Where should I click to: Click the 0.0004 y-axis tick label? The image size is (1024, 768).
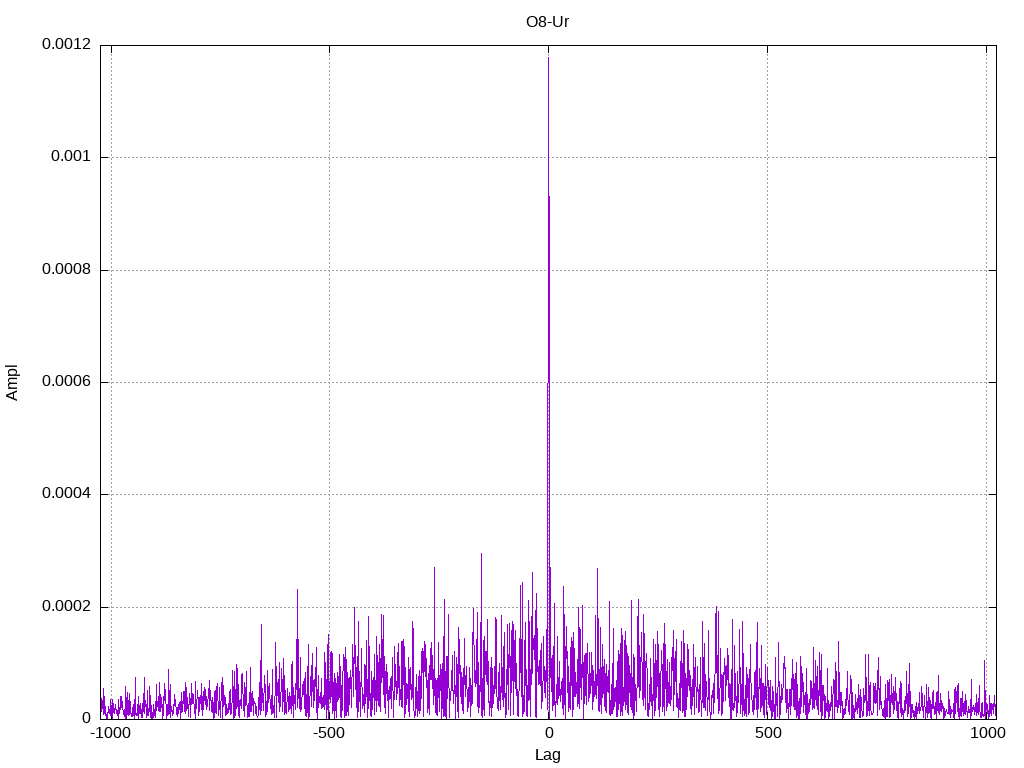67,494
